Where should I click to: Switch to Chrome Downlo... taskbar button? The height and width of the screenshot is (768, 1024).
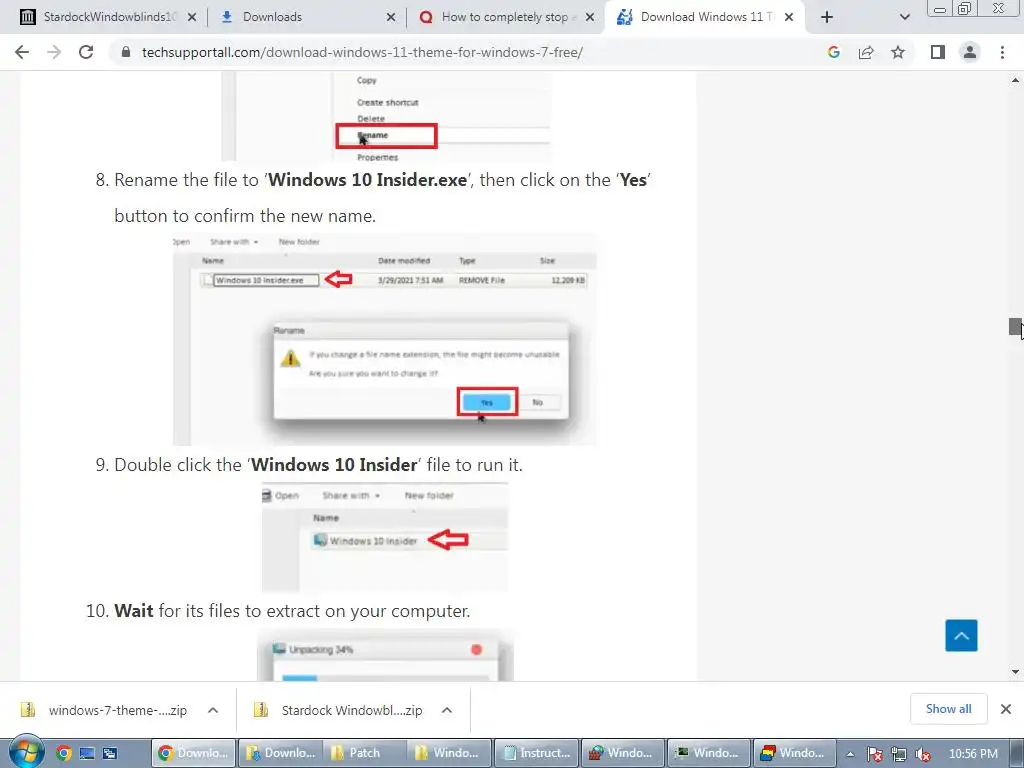194,753
